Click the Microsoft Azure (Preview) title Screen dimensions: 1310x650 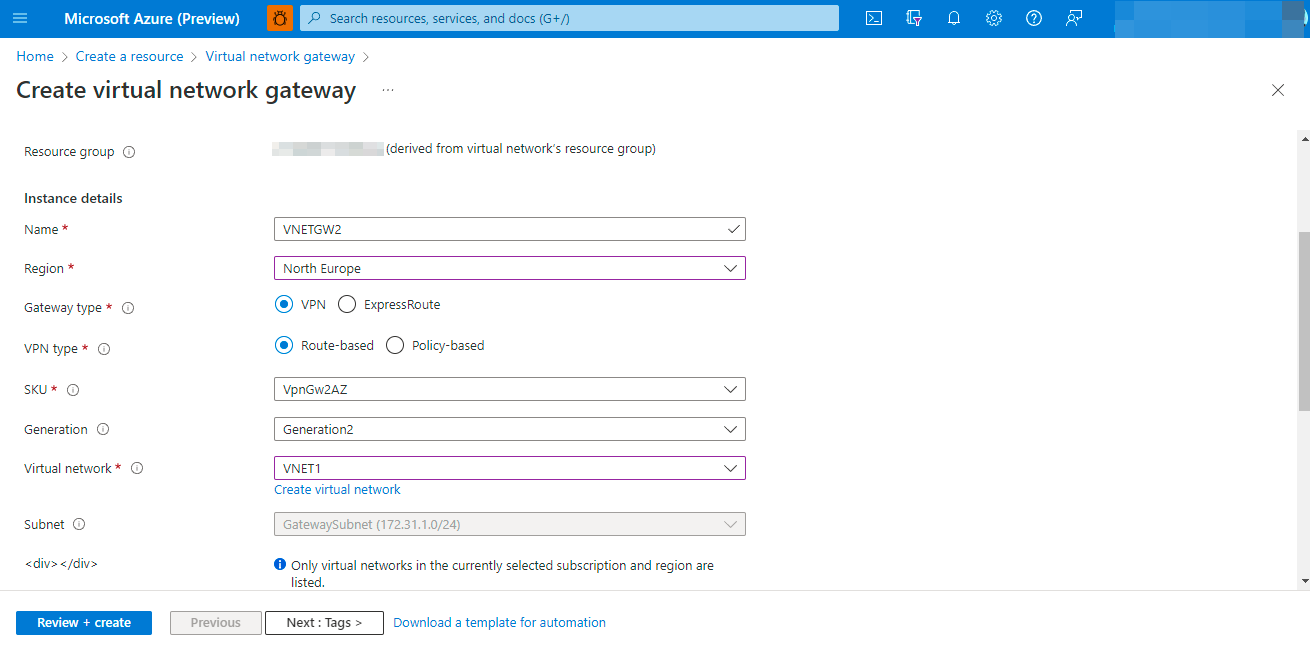point(152,18)
